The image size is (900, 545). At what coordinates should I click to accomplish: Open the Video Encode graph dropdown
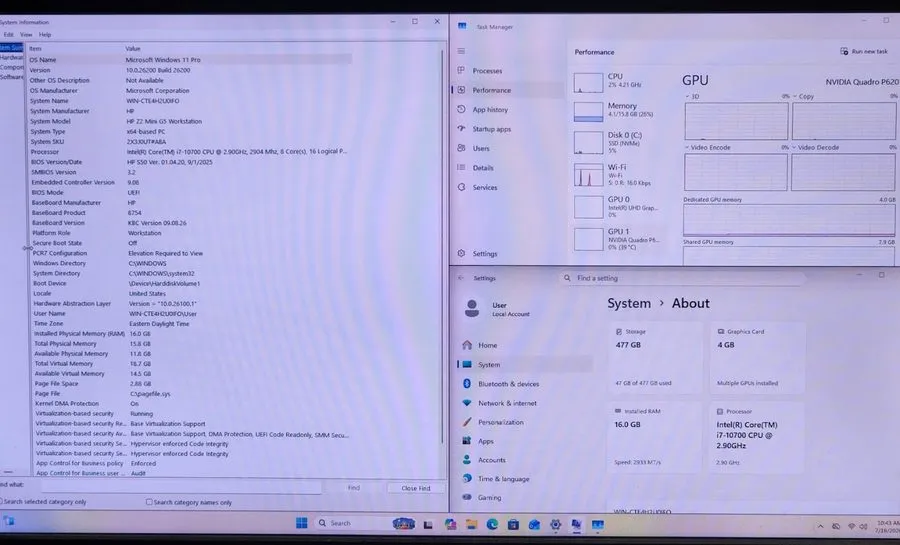[707, 147]
